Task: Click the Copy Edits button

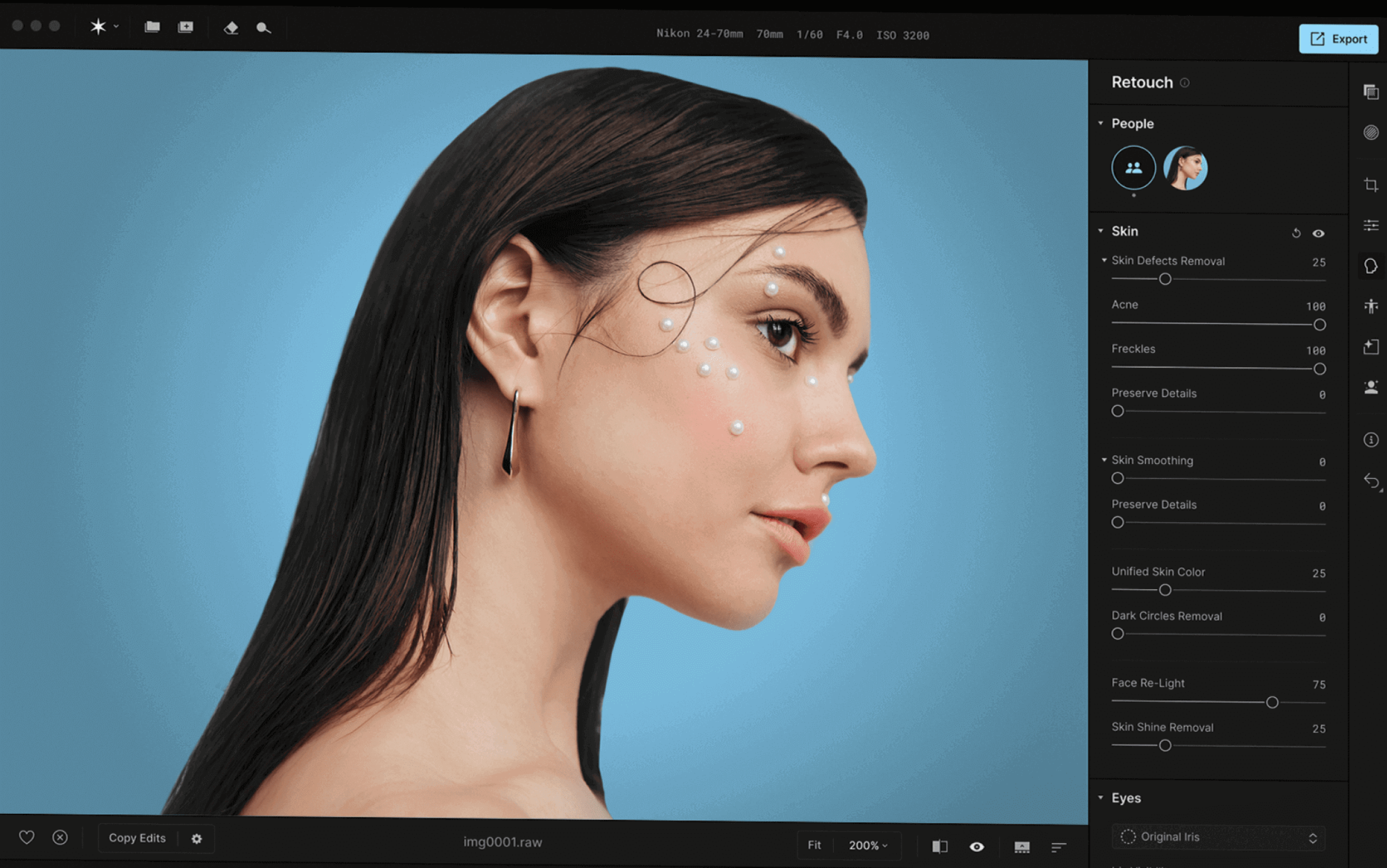Action: [137, 838]
